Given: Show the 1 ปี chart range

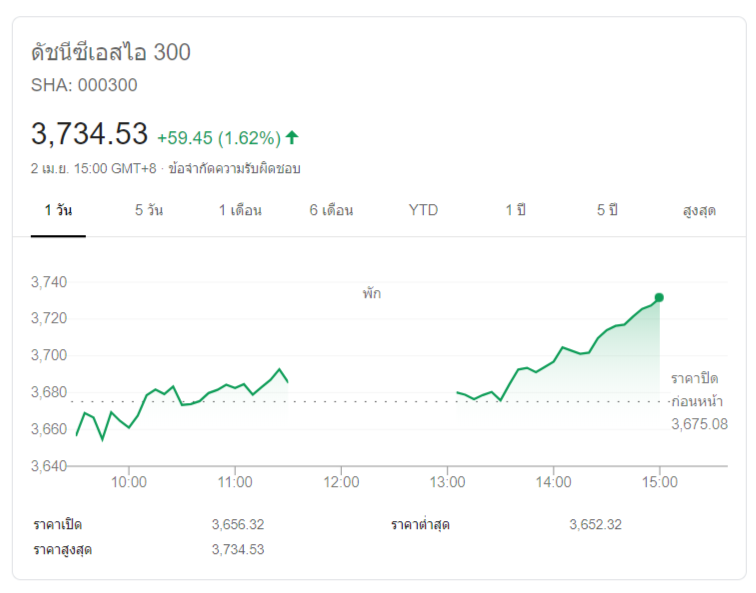Looking at the screenshot, I should pos(515,210).
